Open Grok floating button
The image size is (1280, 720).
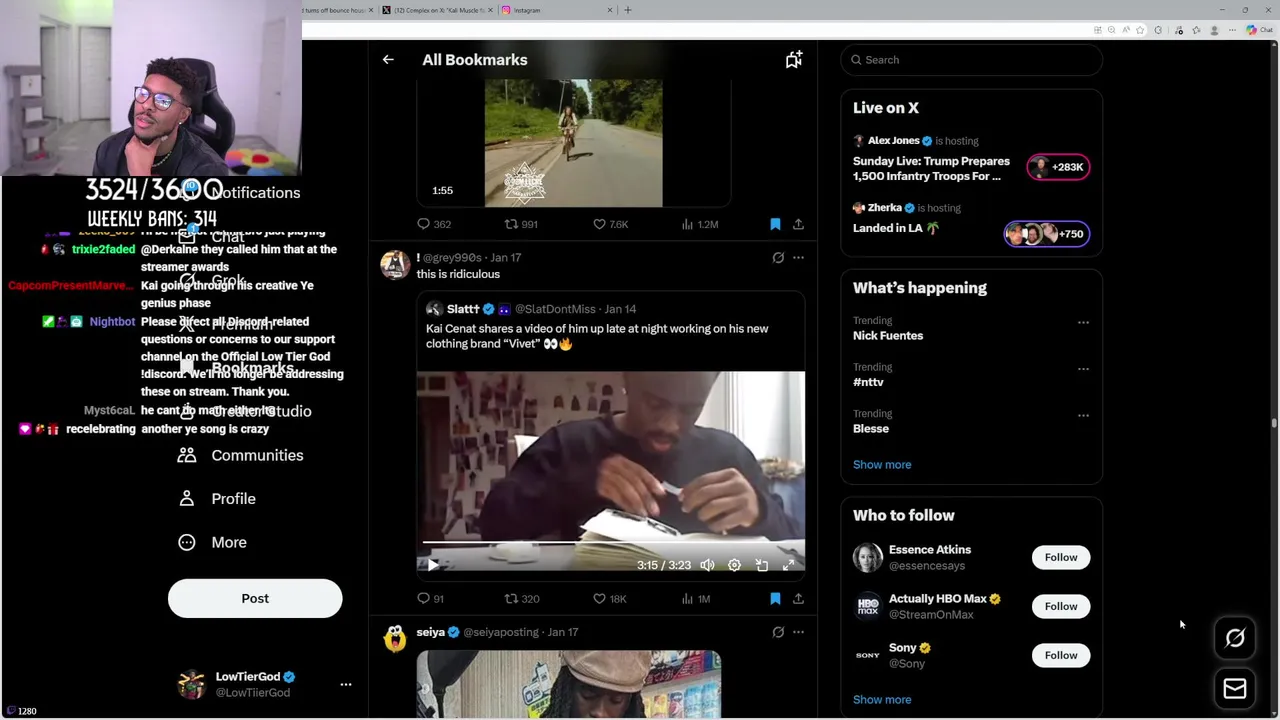(x=1235, y=638)
